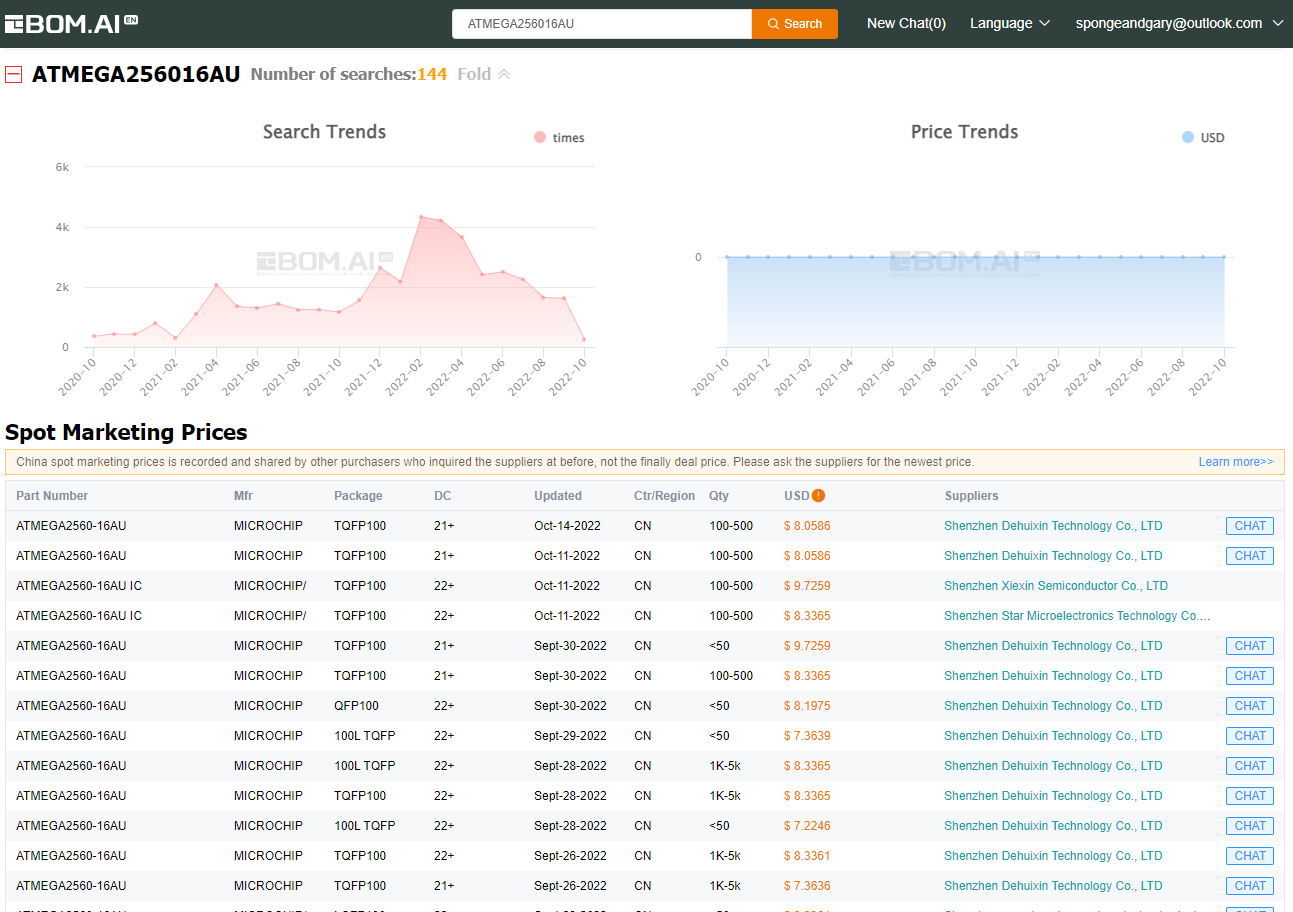Screen dimensions: 1293x912
Task: Click the Suppliers column header
Action: [972, 496]
